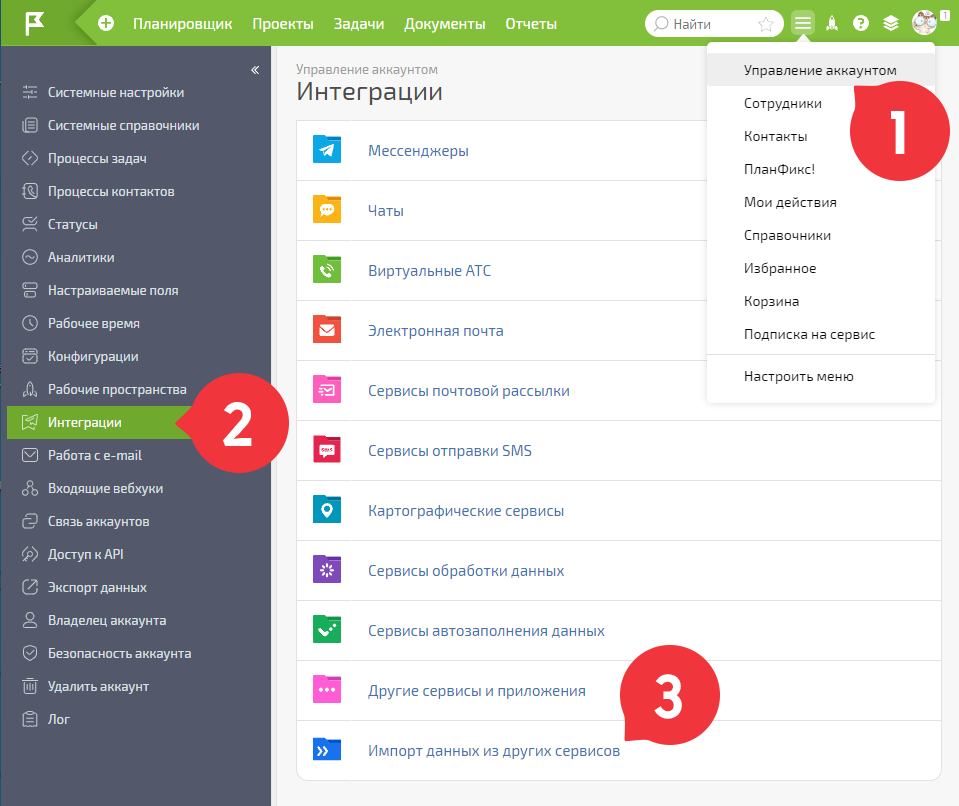Click the yellow Chats folder icon
The height and width of the screenshot is (806, 959).
coord(327,209)
